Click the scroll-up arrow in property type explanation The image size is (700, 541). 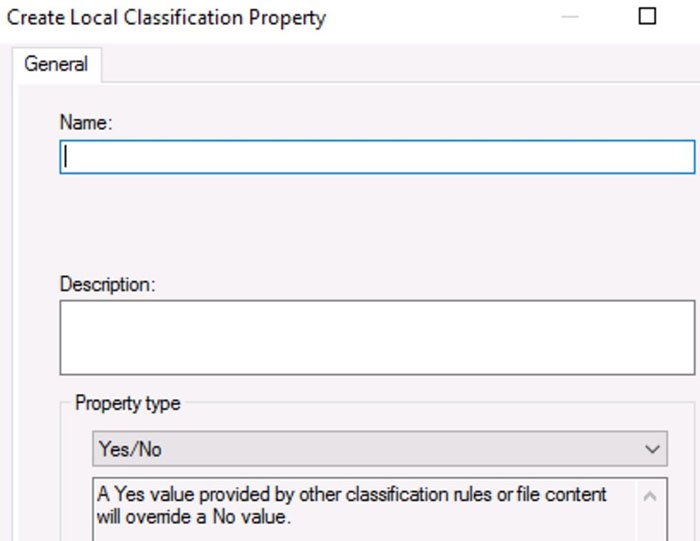(650, 495)
